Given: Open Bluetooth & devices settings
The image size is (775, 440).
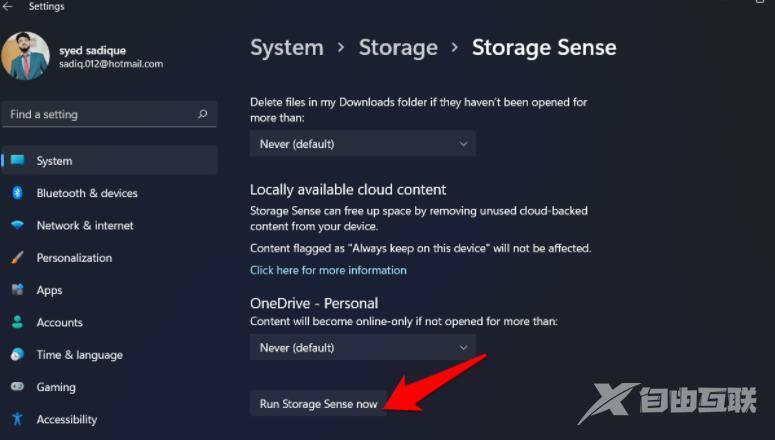Looking at the screenshot, I should [87, 193].
